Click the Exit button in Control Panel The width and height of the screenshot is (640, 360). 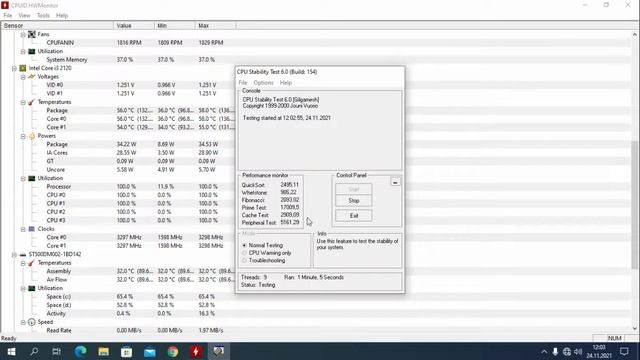coord(353,216)
